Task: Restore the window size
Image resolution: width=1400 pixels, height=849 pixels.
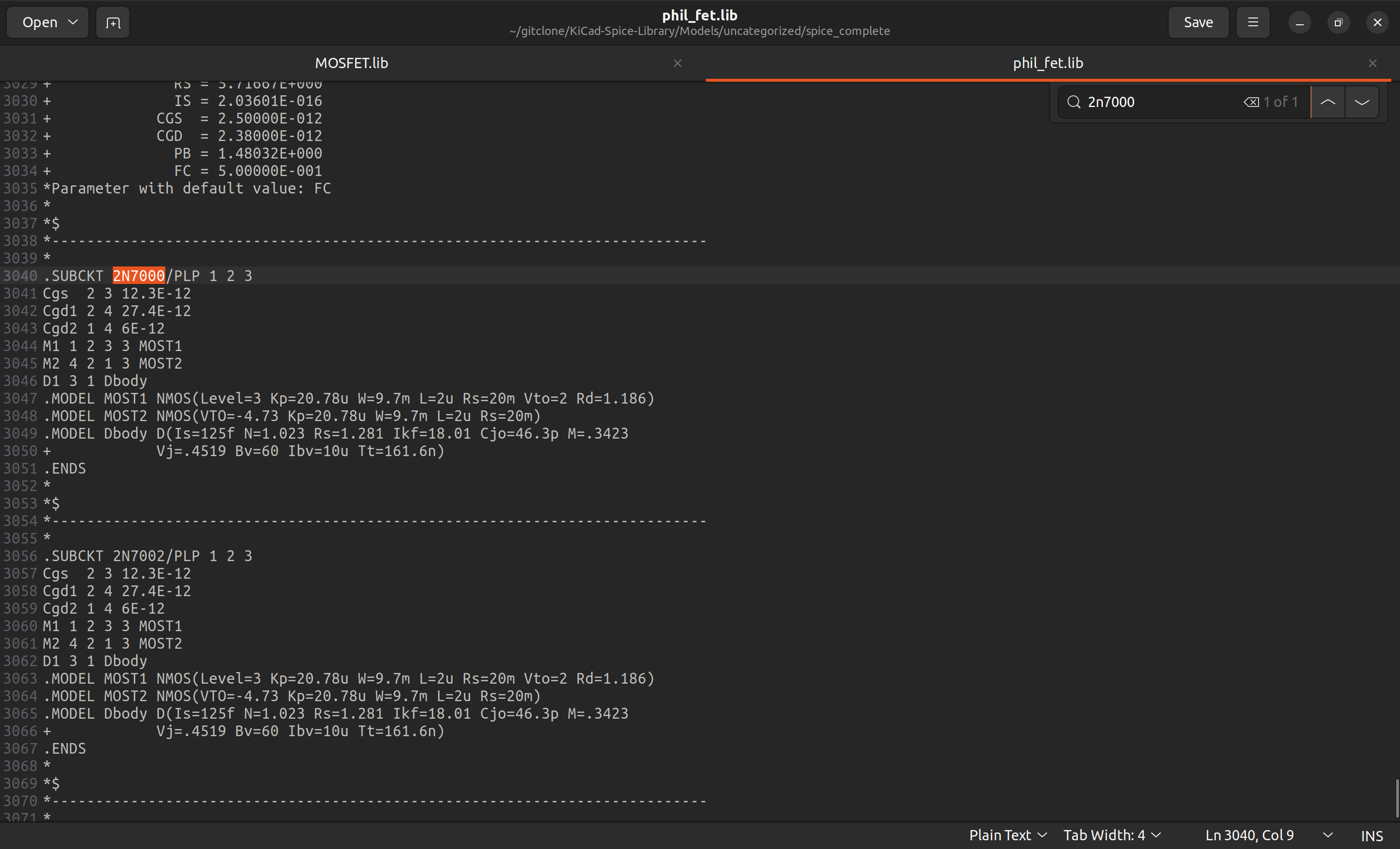Action: [x=1338, y=23]
